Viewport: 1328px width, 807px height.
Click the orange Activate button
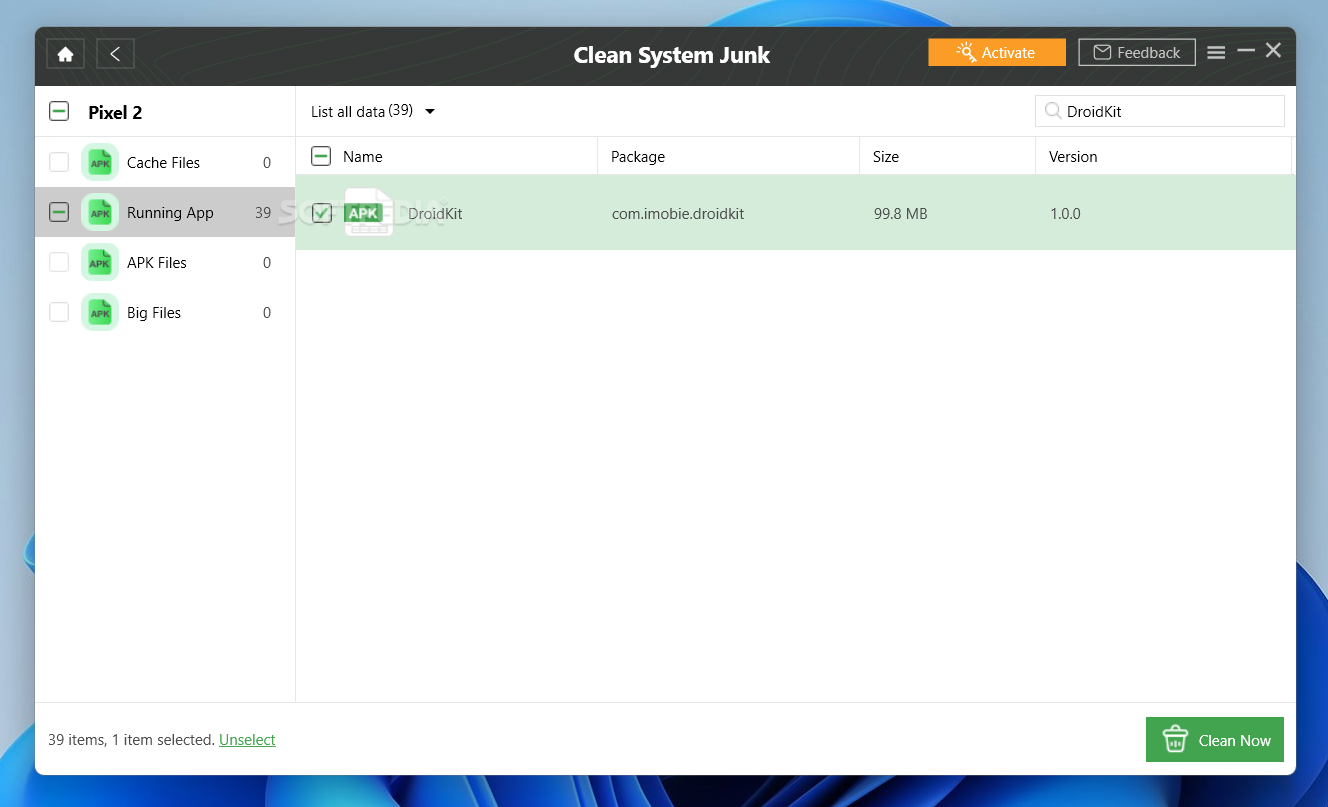[997, 52]
